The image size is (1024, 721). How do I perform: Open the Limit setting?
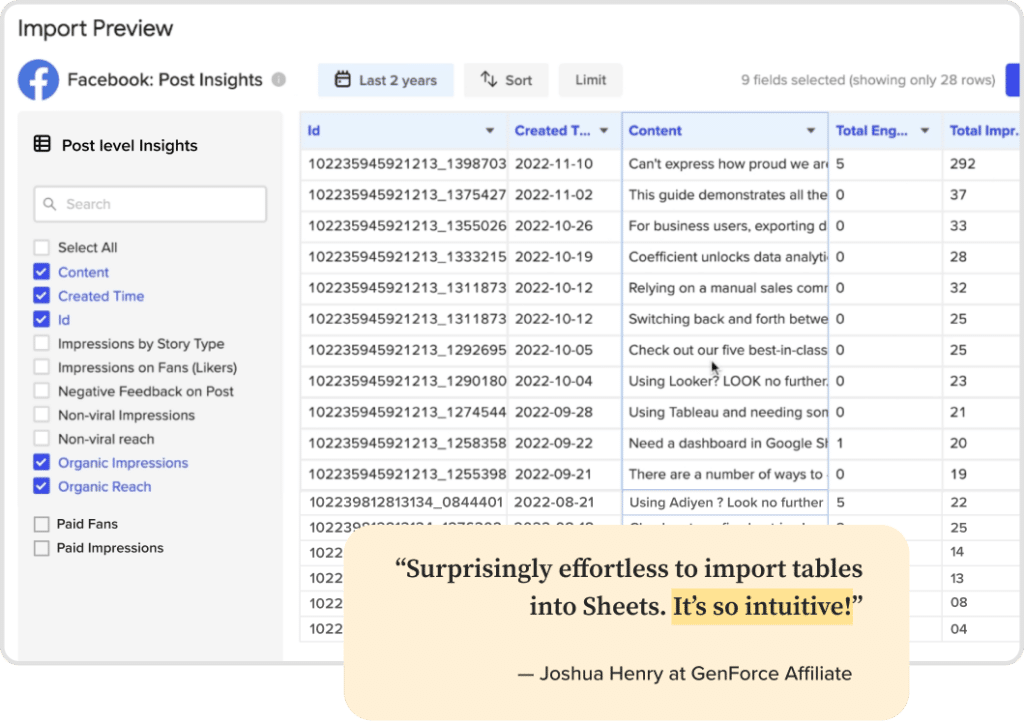point(590,80)
